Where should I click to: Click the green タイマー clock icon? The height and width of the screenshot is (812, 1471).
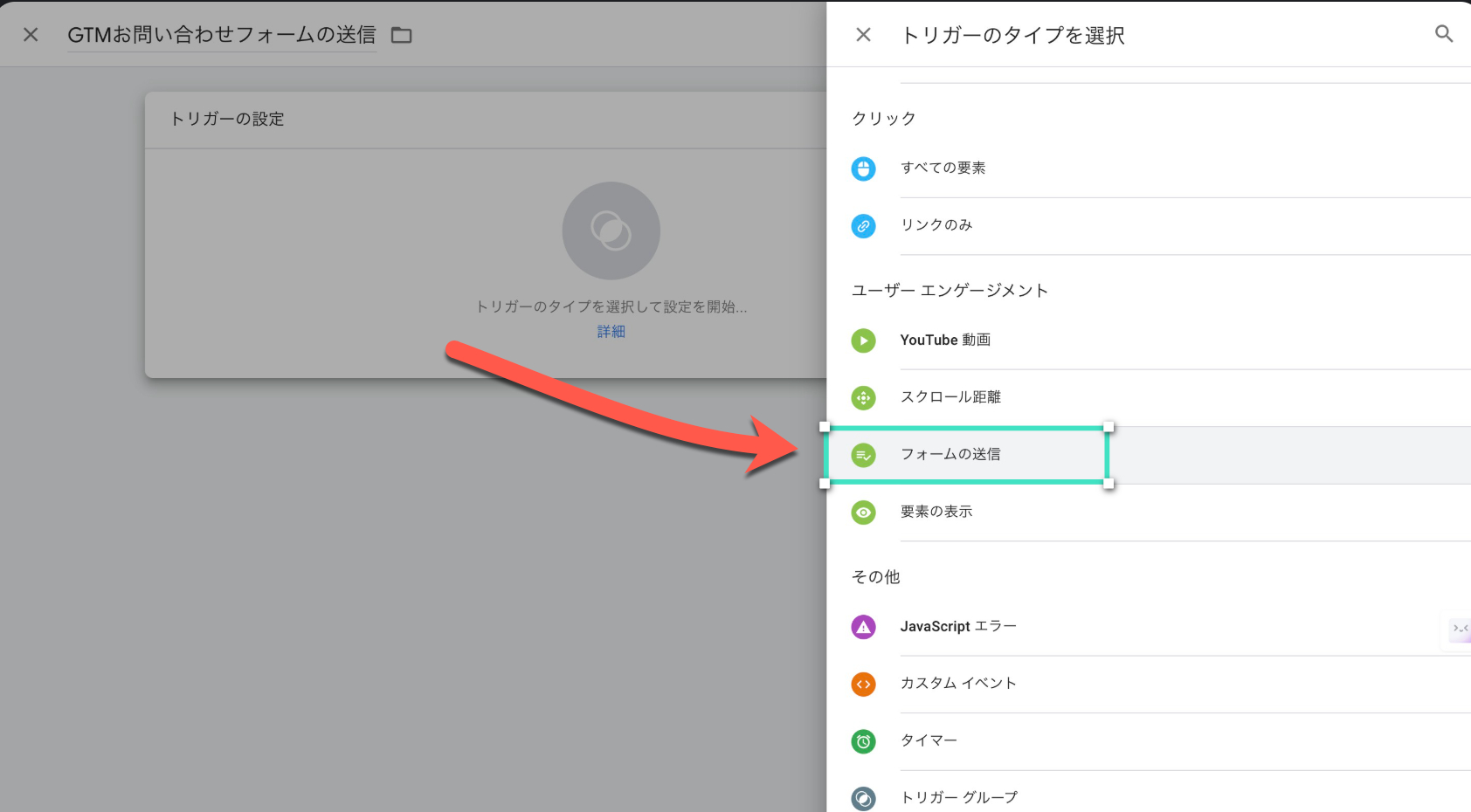[863, 741]
